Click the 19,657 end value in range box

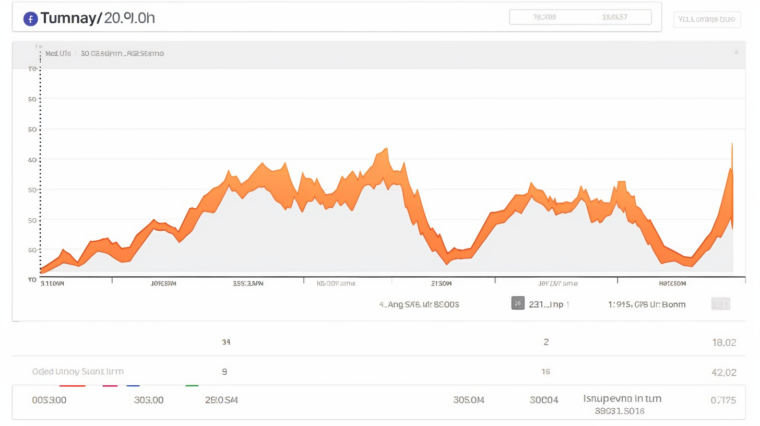click(614, 17)
